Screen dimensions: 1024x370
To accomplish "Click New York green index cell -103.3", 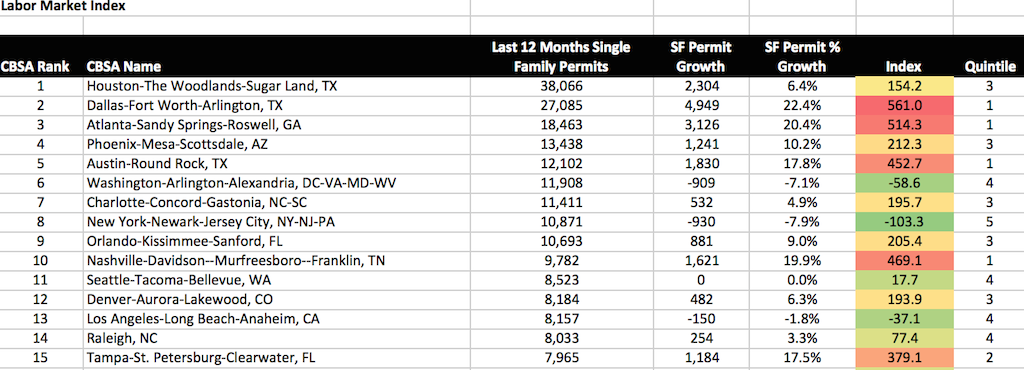I will 904,222.
